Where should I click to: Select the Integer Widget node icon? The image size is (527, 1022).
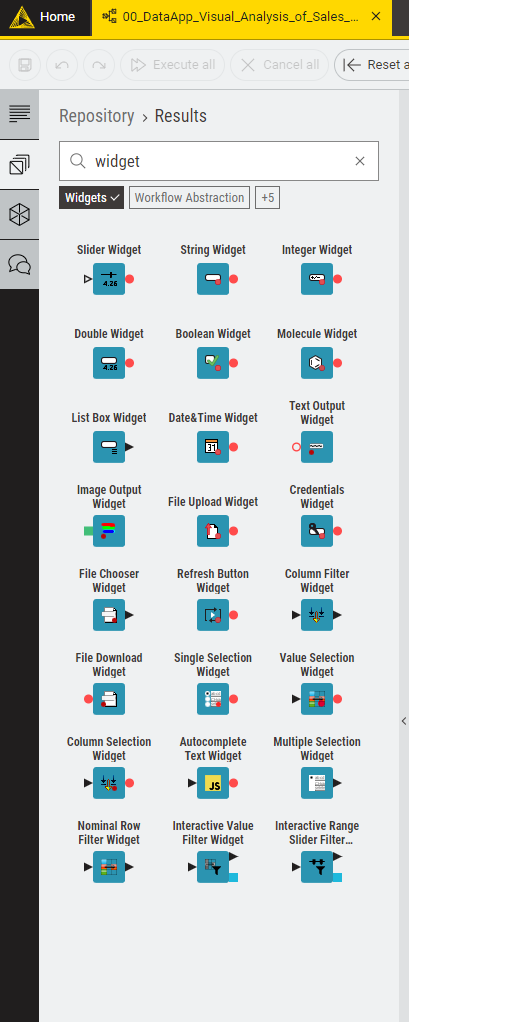(317, 279)
